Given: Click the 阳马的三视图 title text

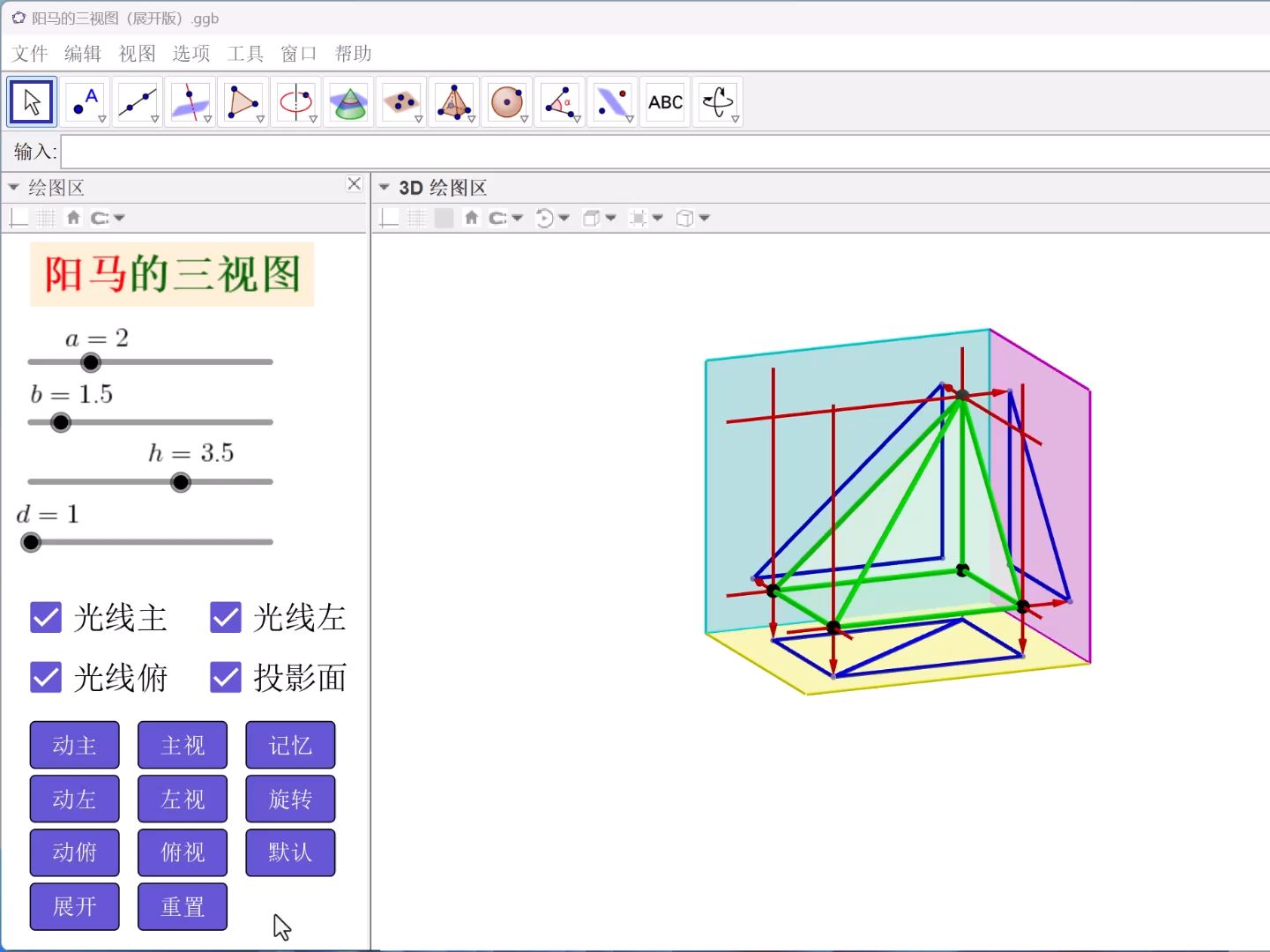Looking at the screenshot, I should tap(172, 274).
